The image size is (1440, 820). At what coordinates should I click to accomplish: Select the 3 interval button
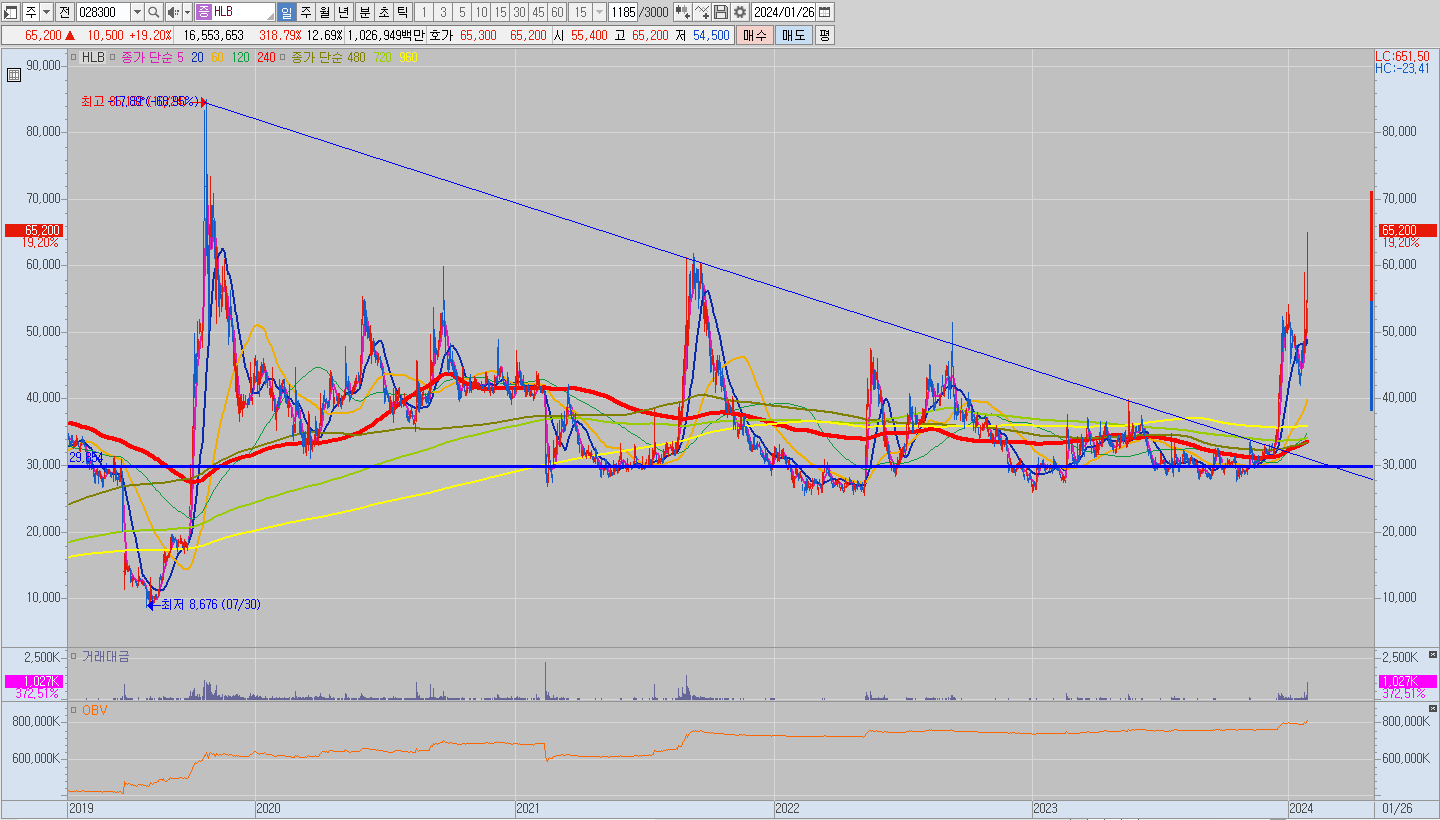click(442, 12)
